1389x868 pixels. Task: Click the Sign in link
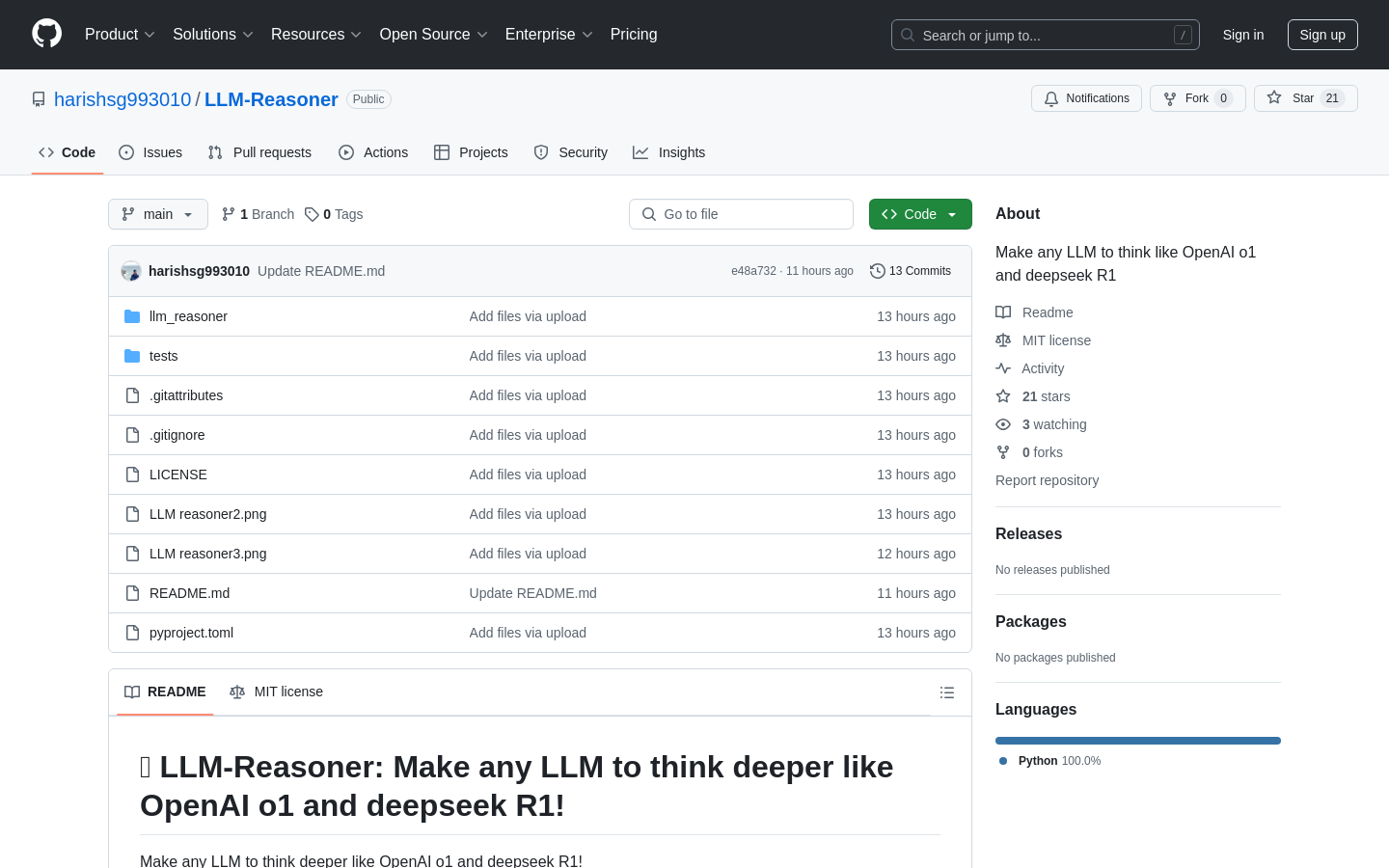click(x=1243, y=35)
